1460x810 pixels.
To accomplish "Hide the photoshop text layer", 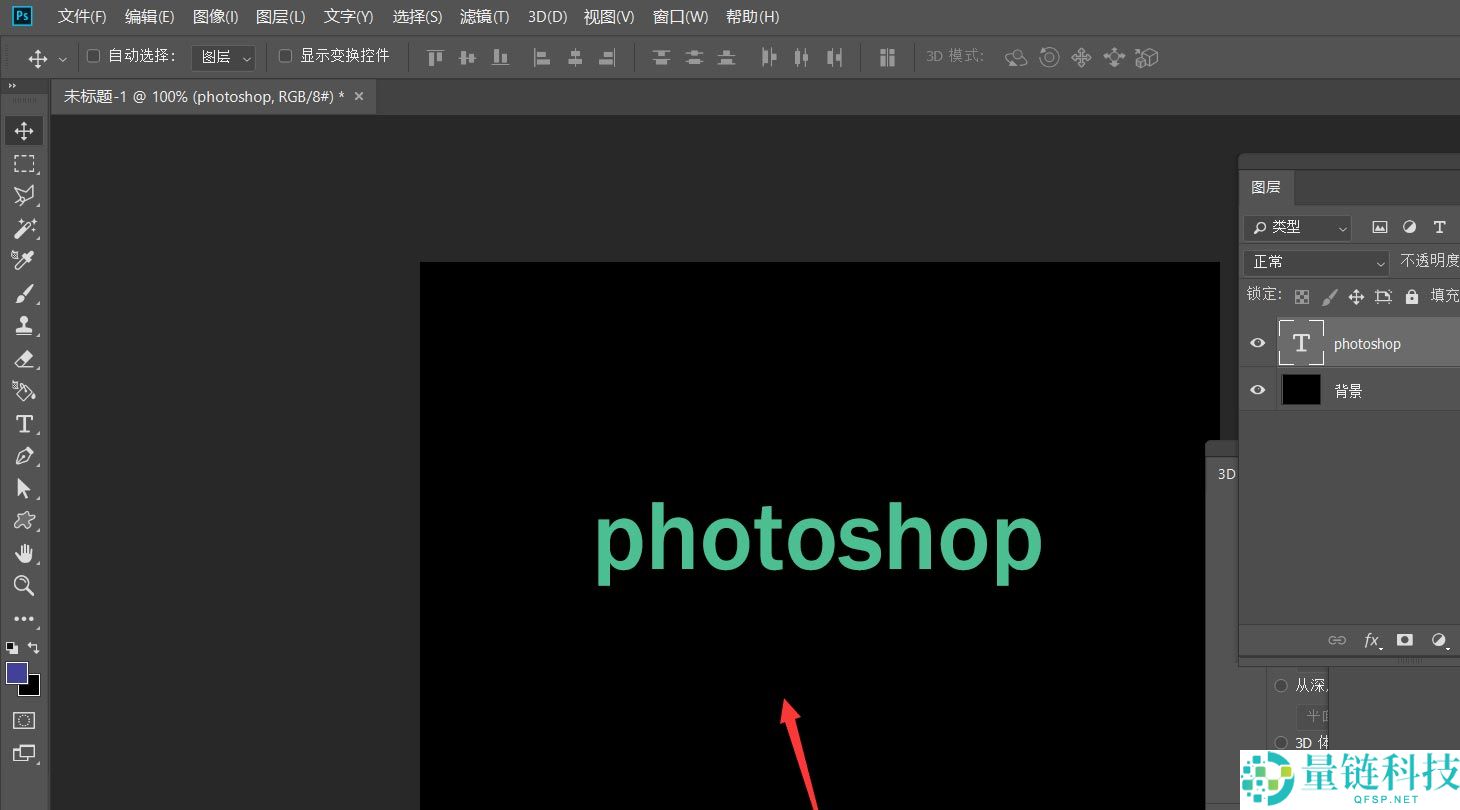I will (x=1258, y=343).
